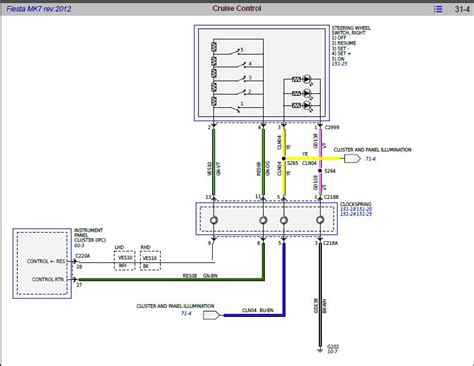The width and height of the screenshot is (474, 366).
Task: Click the 1) OFF legend entry
Action: click(x=339, y=38)
